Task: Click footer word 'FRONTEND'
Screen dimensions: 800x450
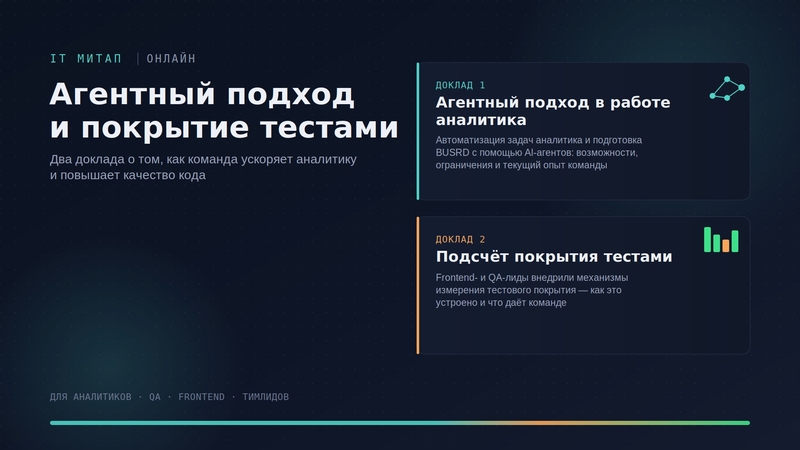Action: [201, 397]
